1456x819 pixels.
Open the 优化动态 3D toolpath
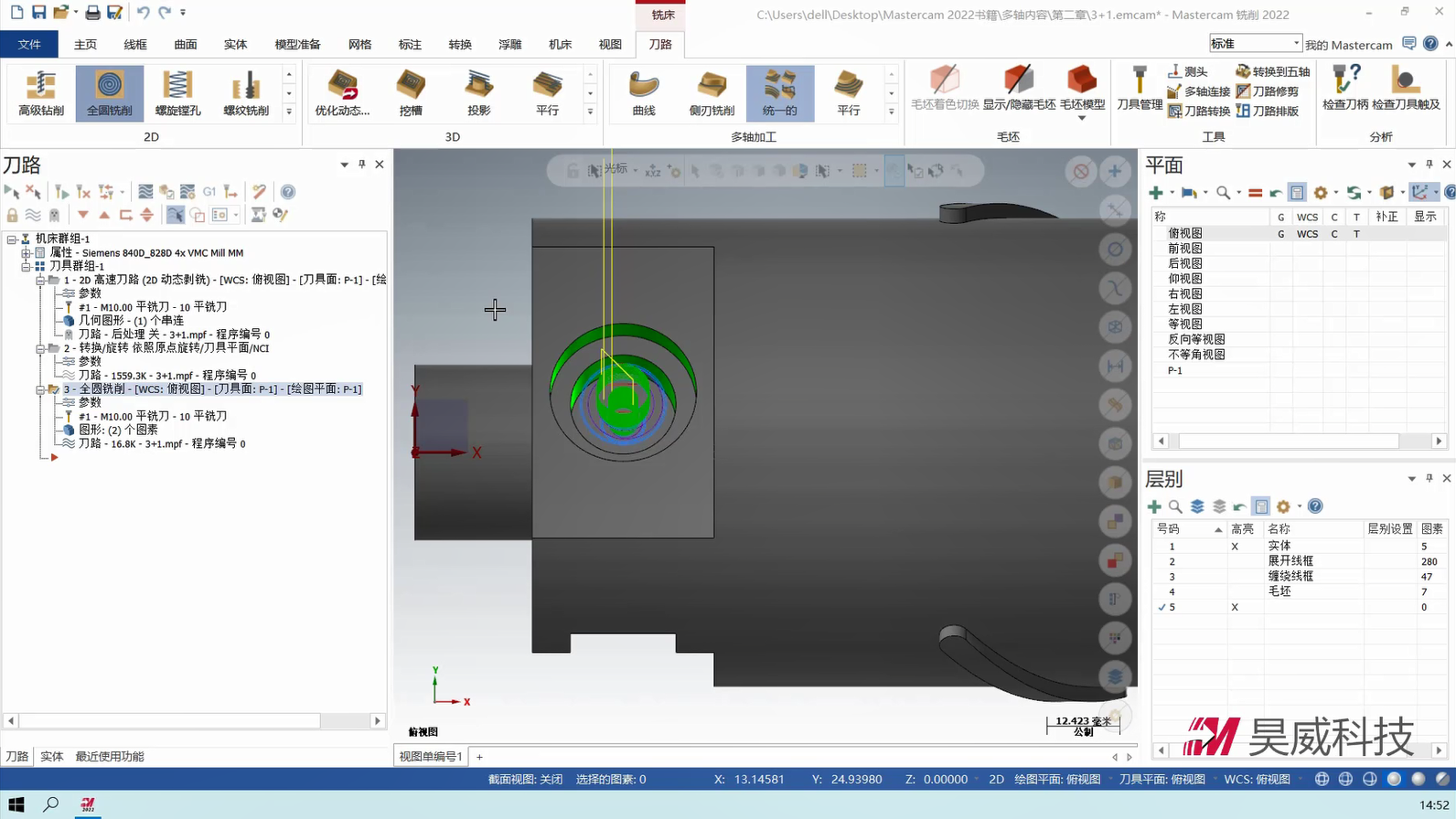pos(342,93)
